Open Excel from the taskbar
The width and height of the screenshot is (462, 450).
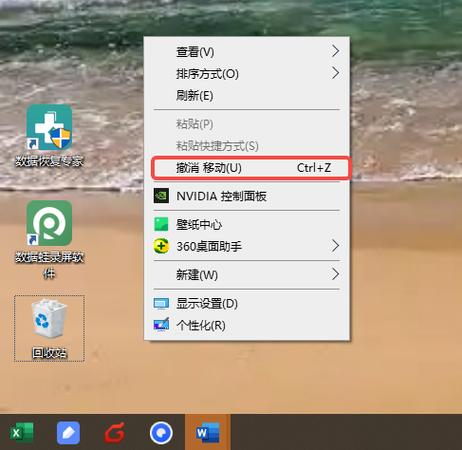tap(22, 433)
